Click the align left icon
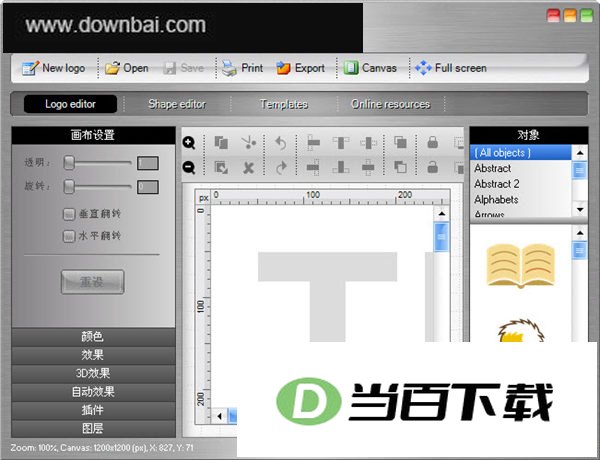 click(x=313, y=143)
